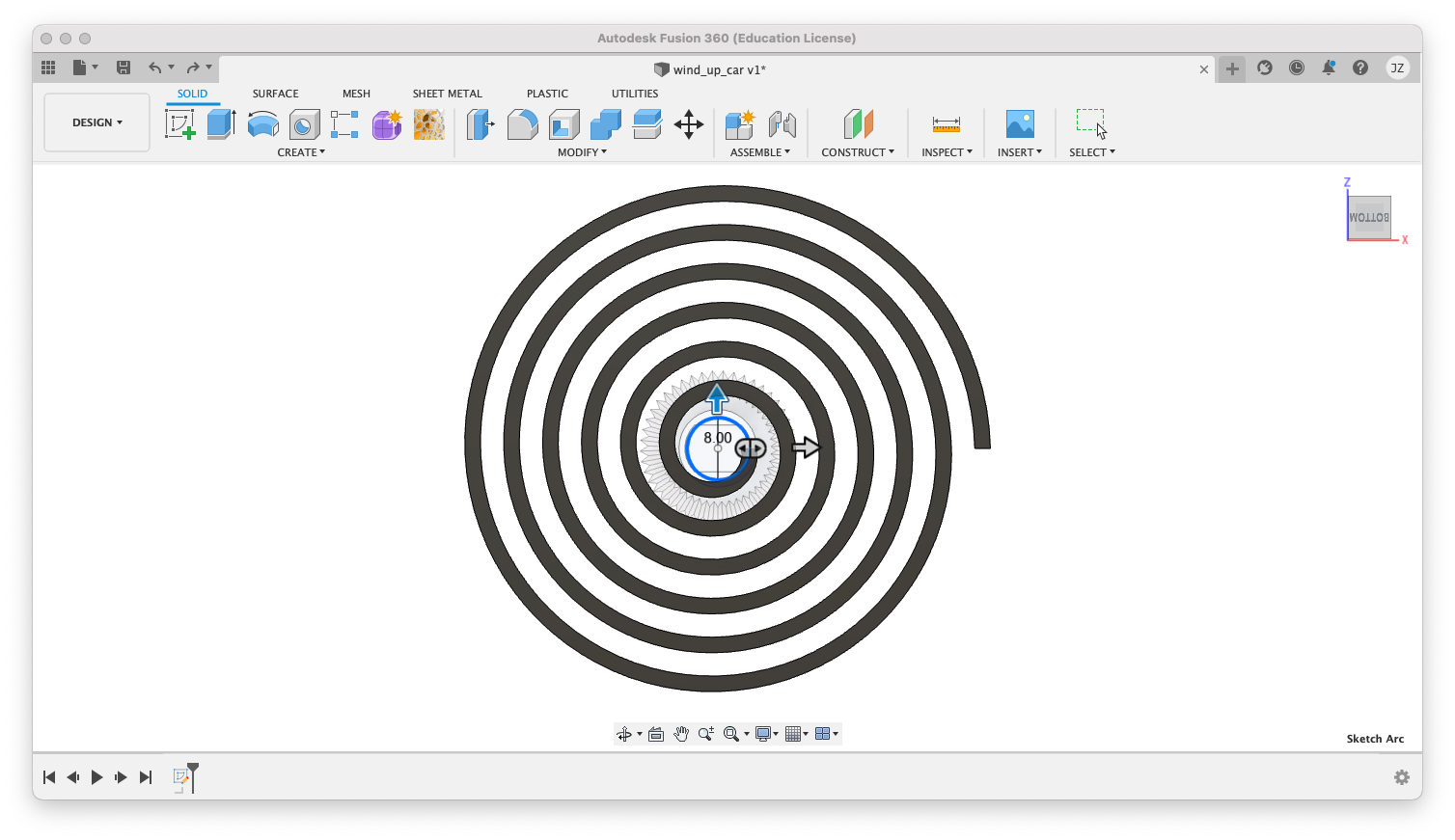Select the Shell tool icon

click(x=563, y=124)
